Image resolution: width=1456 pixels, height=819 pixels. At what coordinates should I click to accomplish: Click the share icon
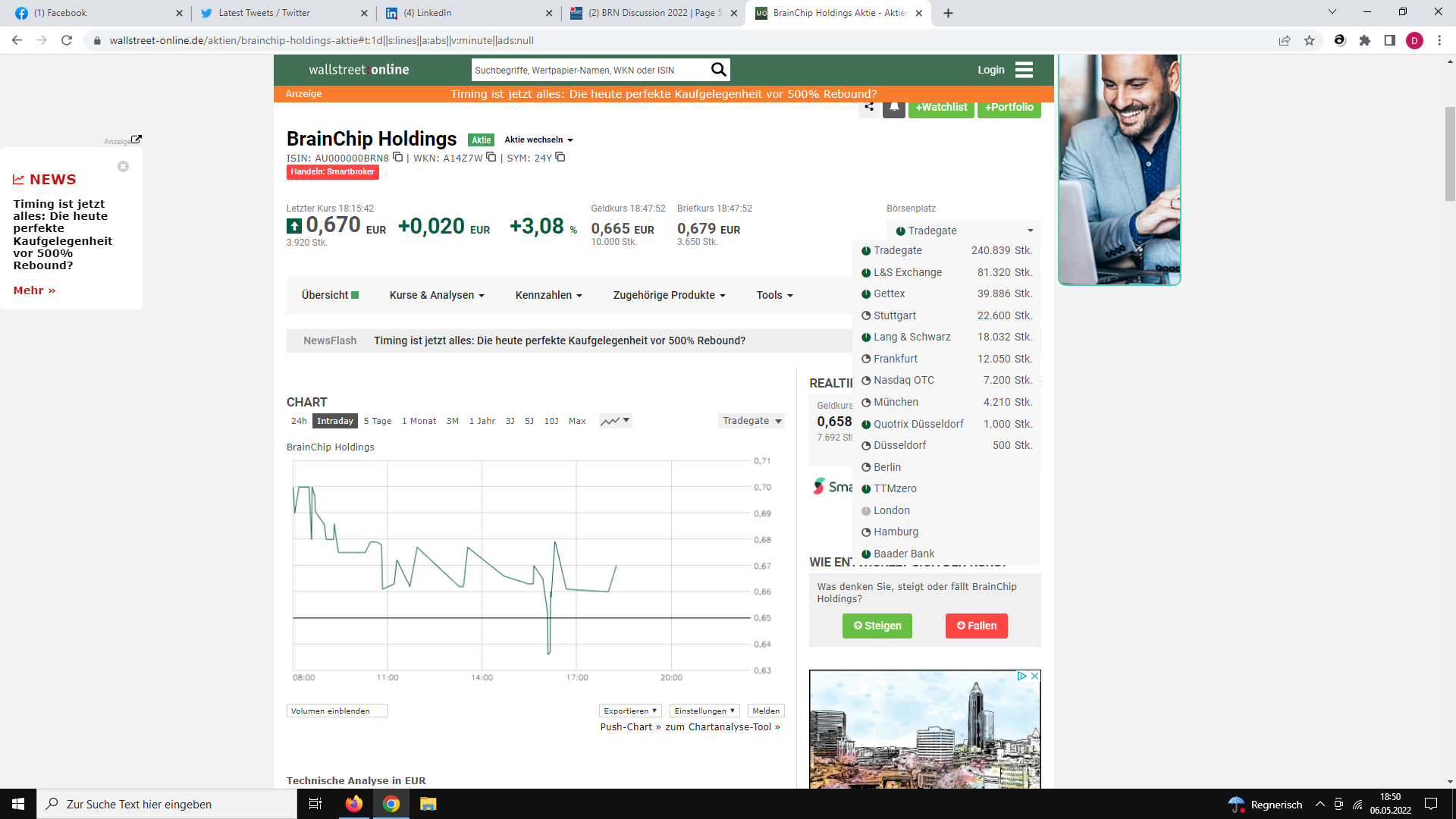869,107
